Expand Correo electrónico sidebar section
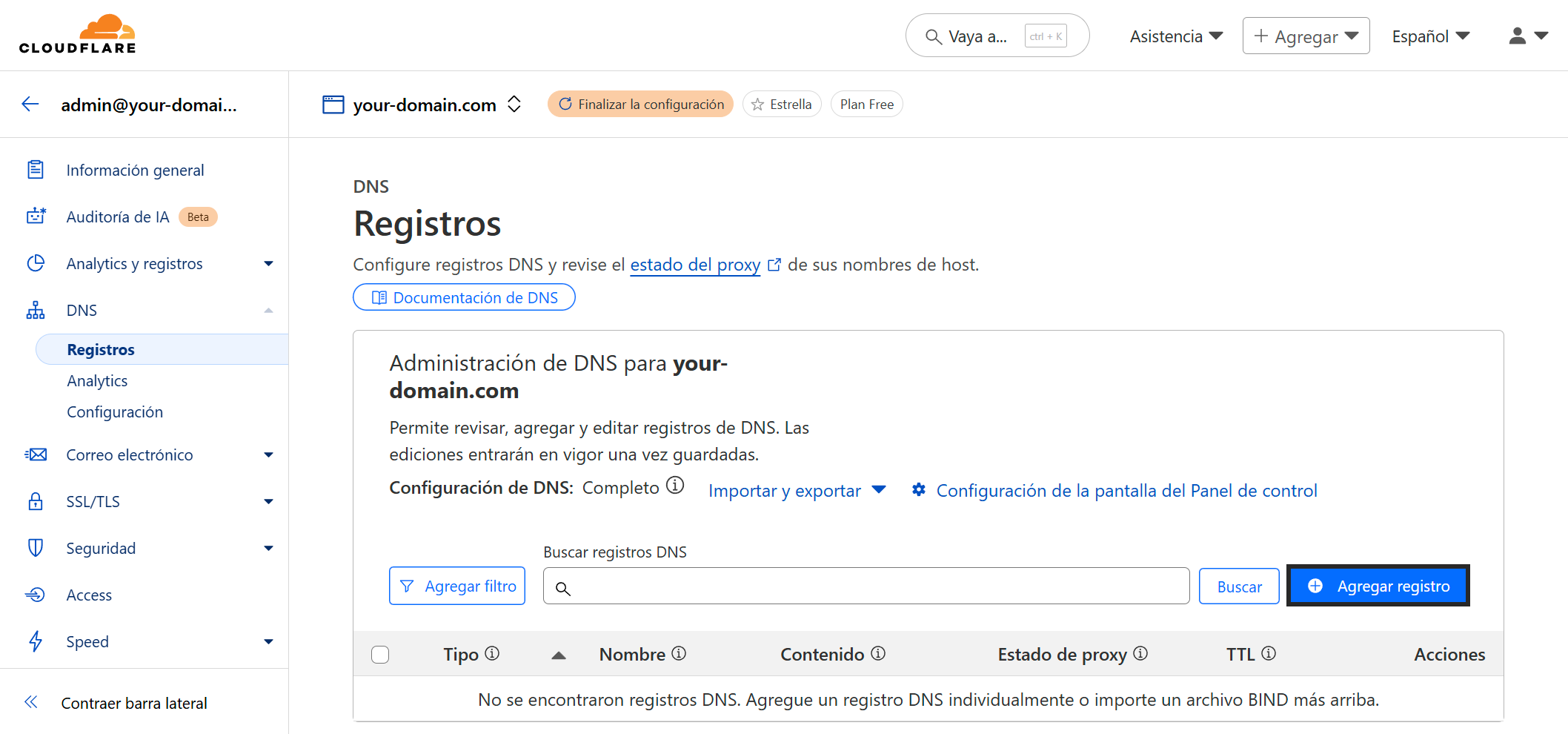Viewport: 1568px width, 734px height. point(268,455)
